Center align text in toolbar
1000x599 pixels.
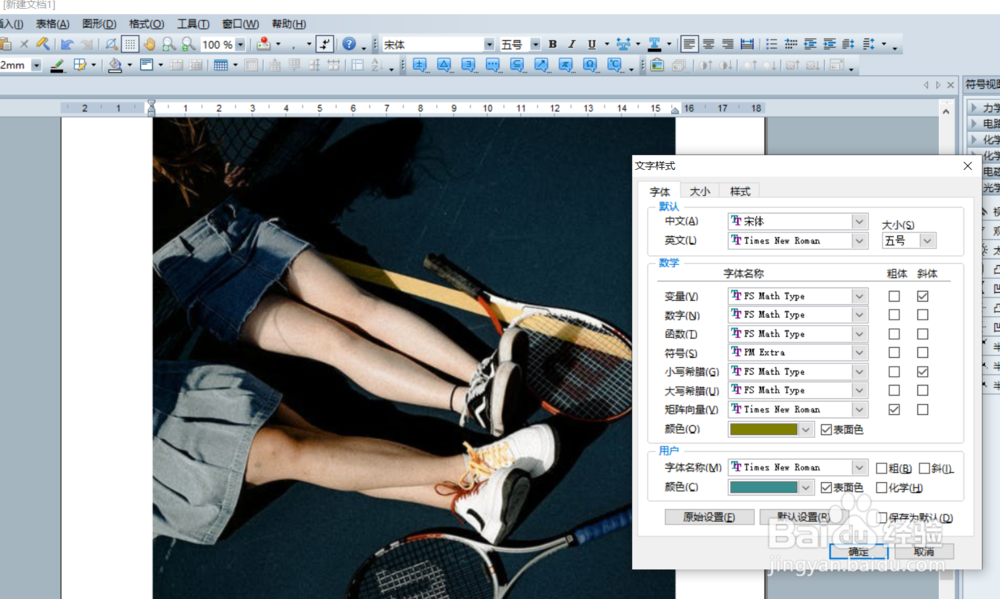(x=709, y=44)
